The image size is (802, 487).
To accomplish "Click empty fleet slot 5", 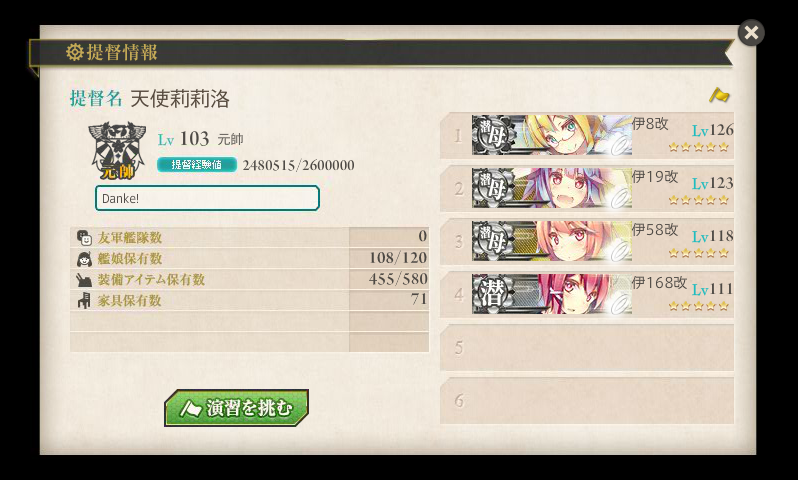I will (x=587, y=347).
